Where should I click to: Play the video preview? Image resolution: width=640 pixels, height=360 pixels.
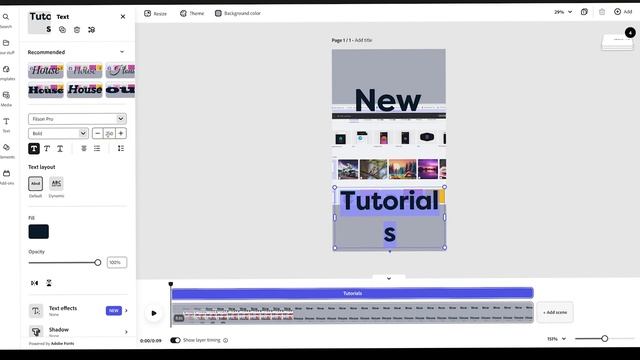(x=154, y=313)
